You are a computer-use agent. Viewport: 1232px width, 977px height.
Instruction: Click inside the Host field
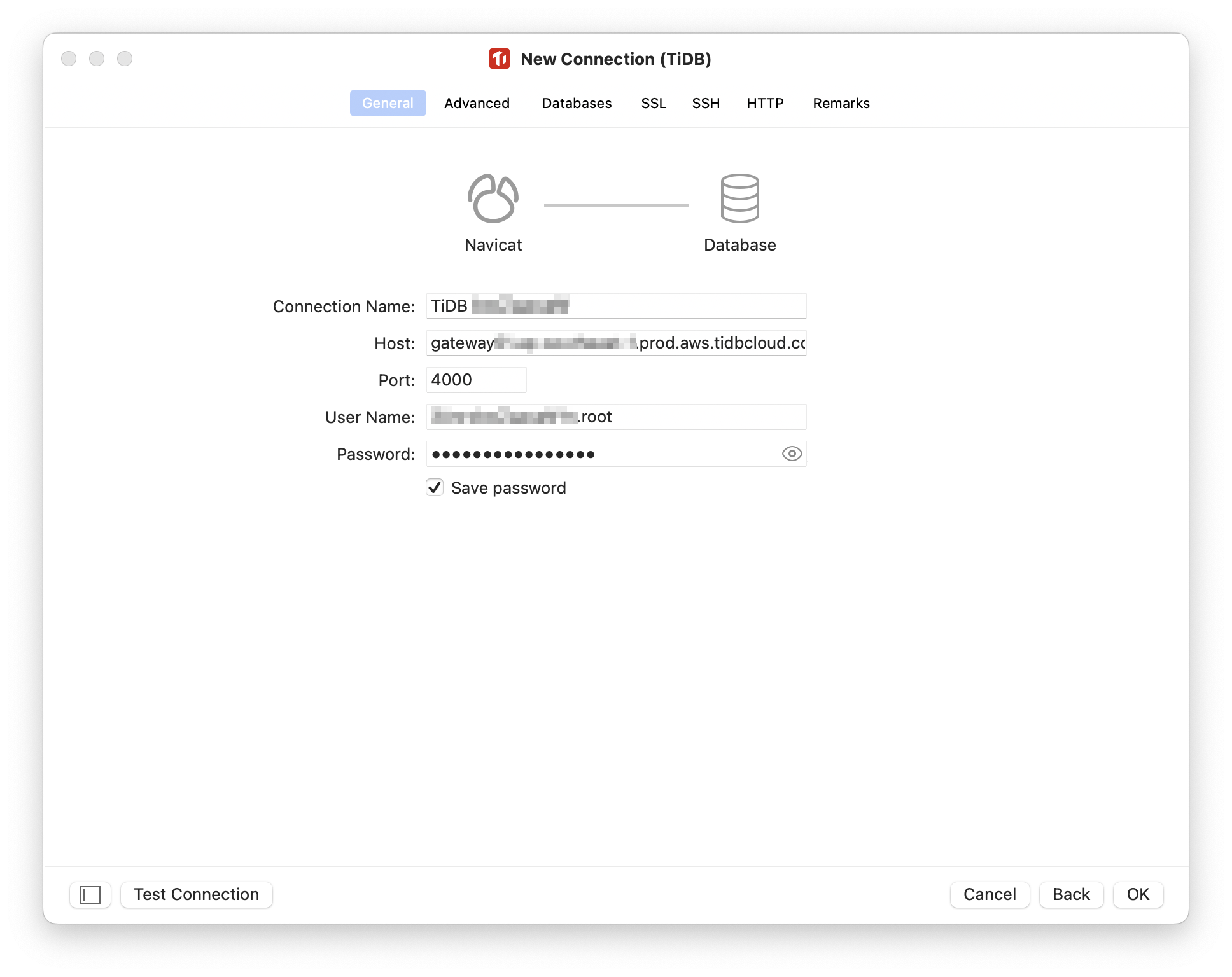point(615,343)
